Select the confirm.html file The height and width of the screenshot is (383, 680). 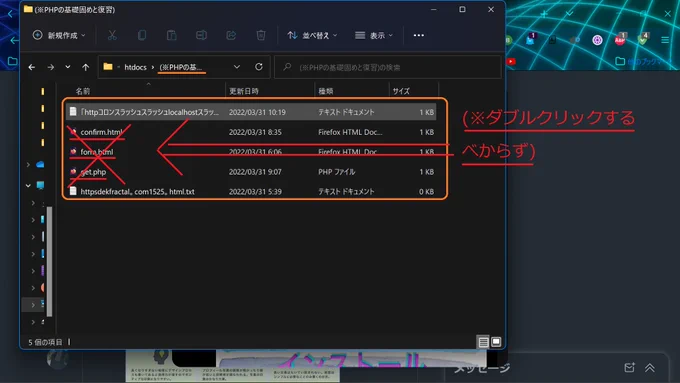[x=251, y=132]
